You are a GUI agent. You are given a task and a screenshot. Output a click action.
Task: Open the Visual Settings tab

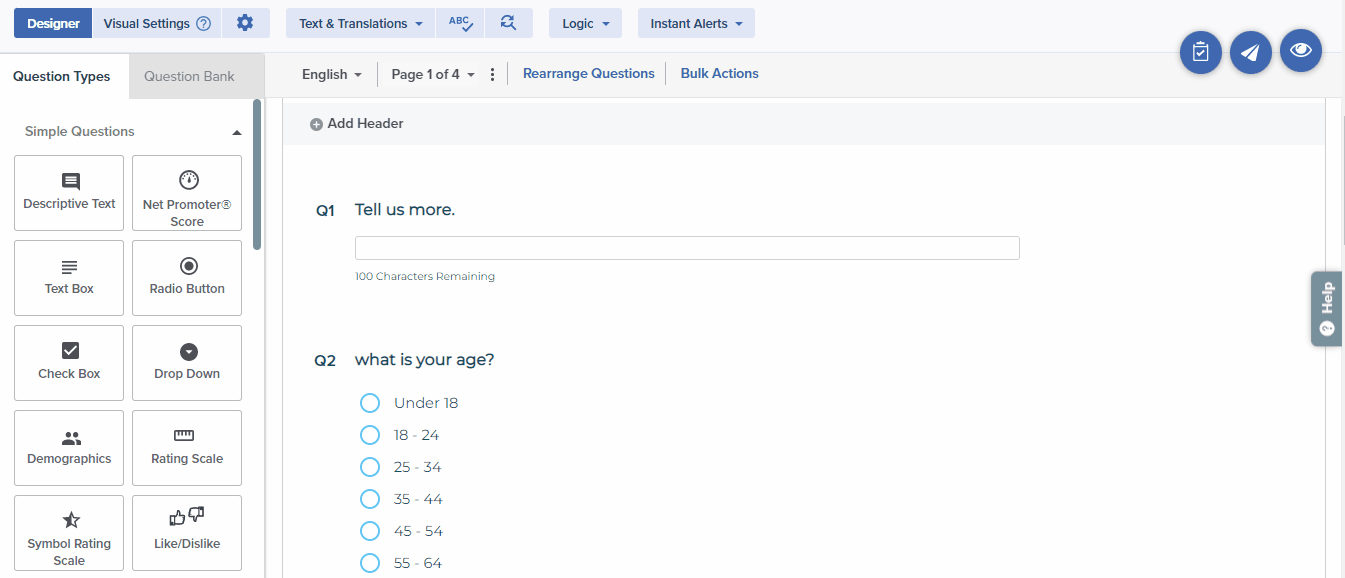[156, 23]
